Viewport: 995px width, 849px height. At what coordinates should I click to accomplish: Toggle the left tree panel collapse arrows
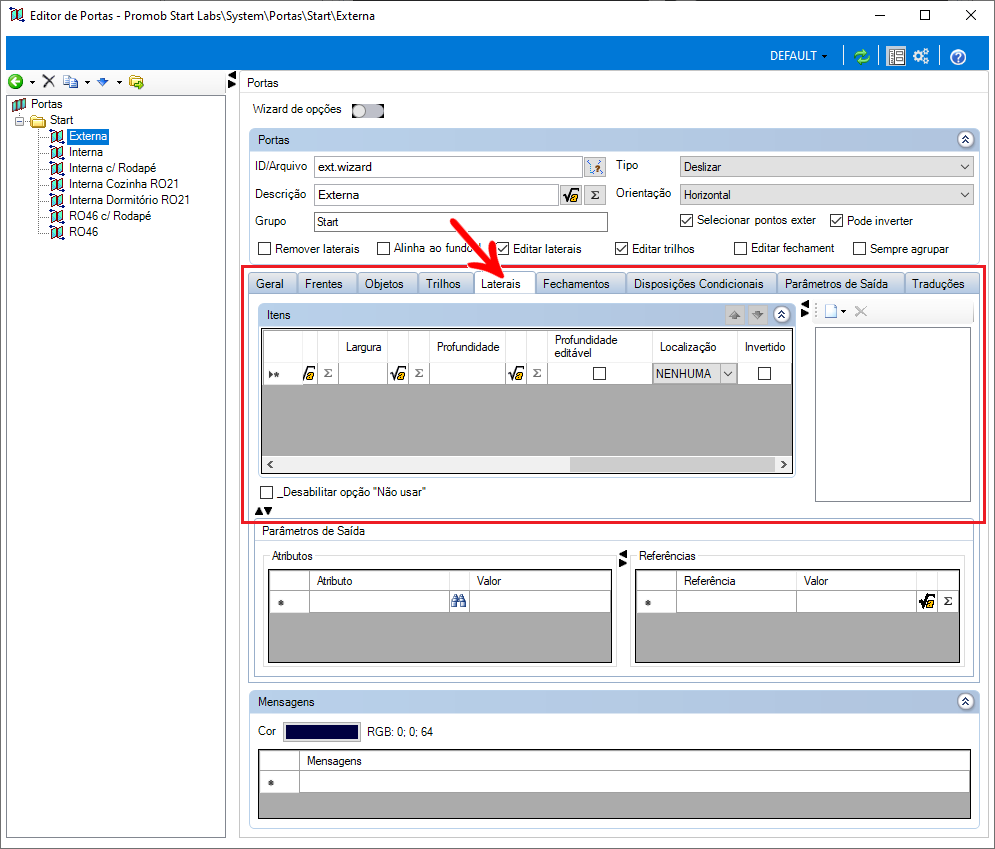click(232, 80)
